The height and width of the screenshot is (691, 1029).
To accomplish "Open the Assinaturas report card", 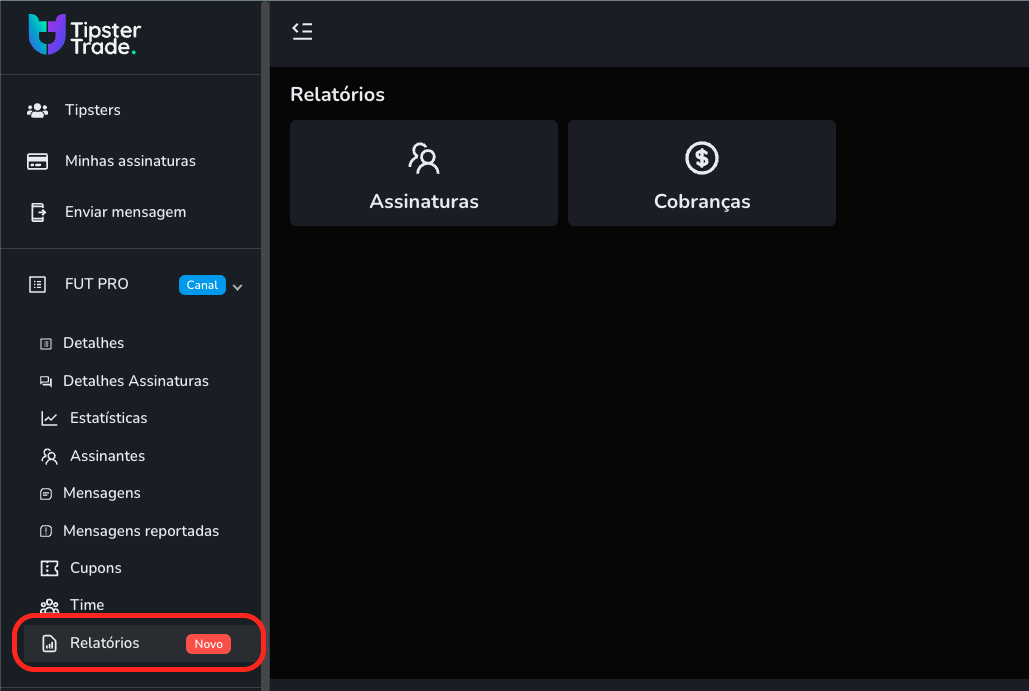I will 424,173.
